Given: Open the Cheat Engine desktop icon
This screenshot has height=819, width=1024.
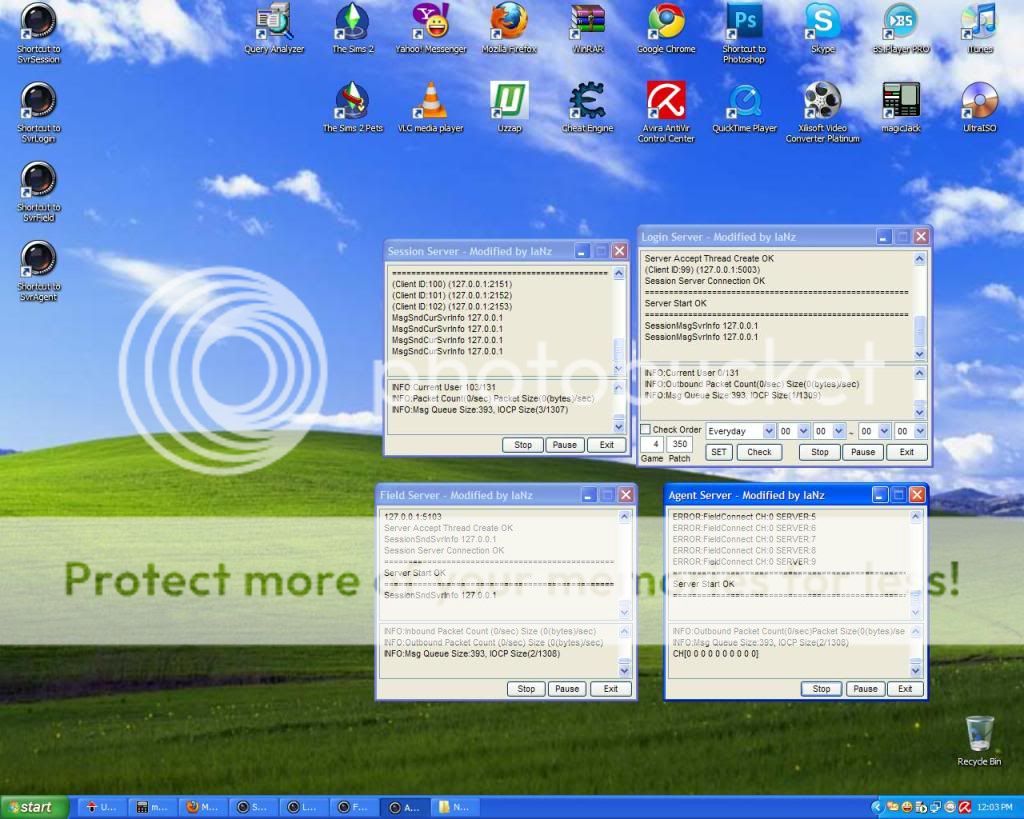Looking at the screenshot, I should [587, 102].
